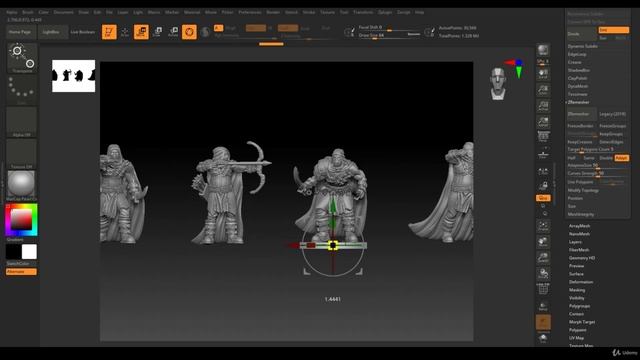
Task: Select the white main color swatch
Action: (29, 252)
